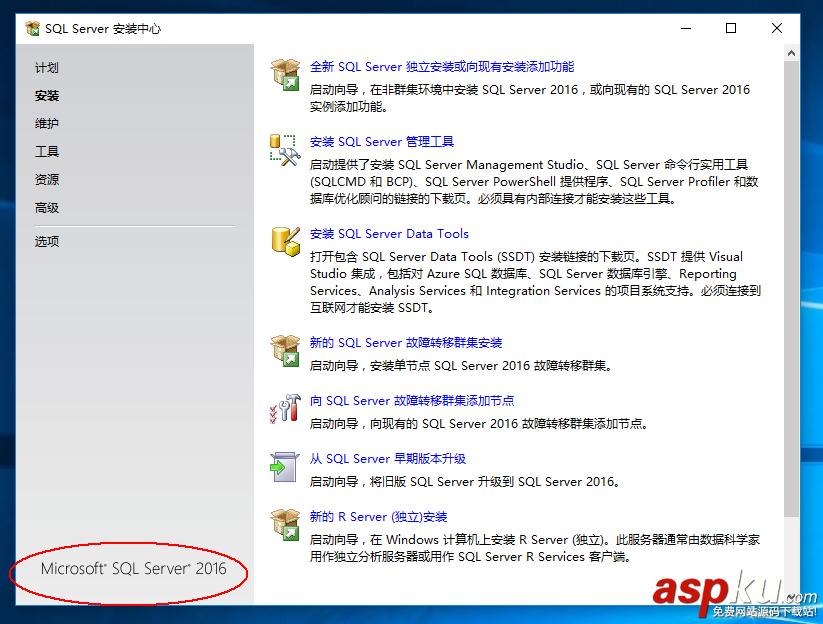This screenshot has width=823, height=624.
Task: Click the vertical scrollbar thumb
Action: (x=792, y=289)
